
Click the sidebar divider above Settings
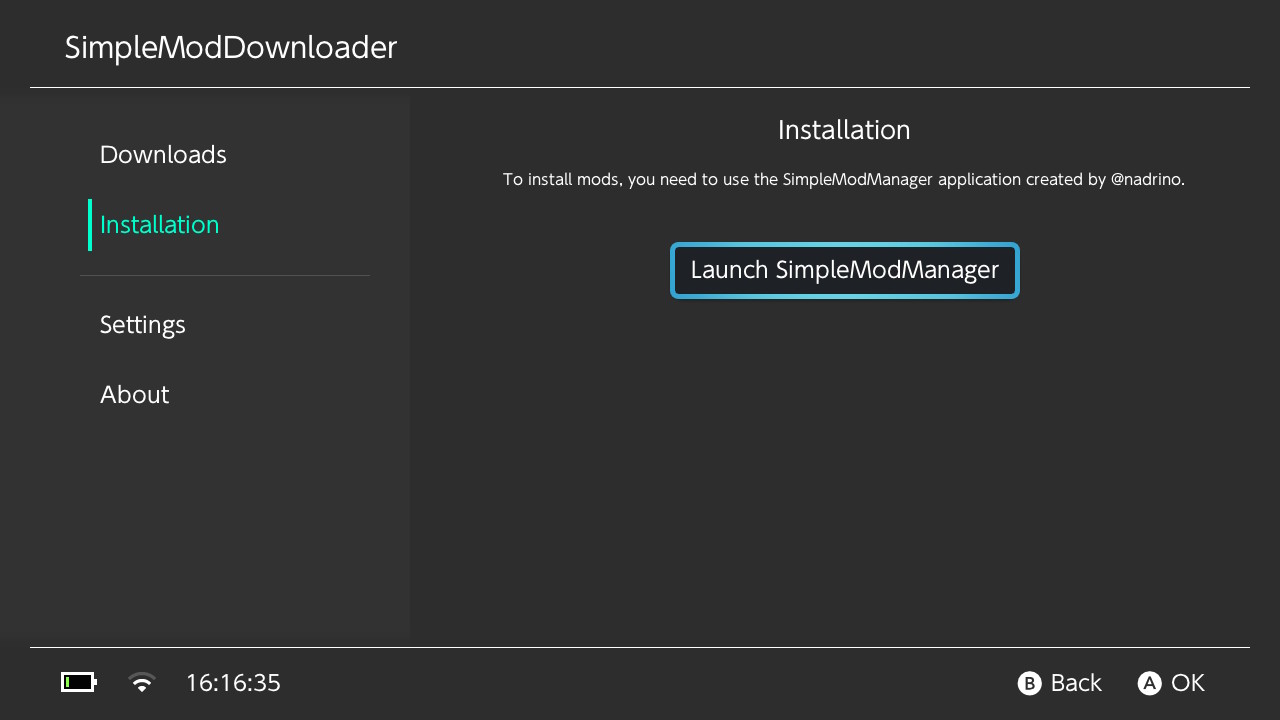225,275
